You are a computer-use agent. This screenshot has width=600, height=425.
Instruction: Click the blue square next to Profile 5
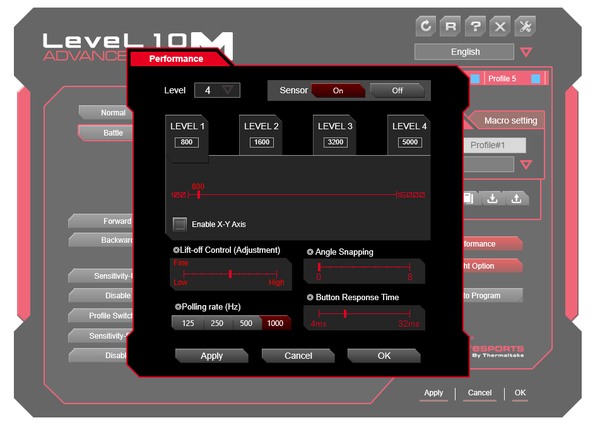[x=535, y=79]
